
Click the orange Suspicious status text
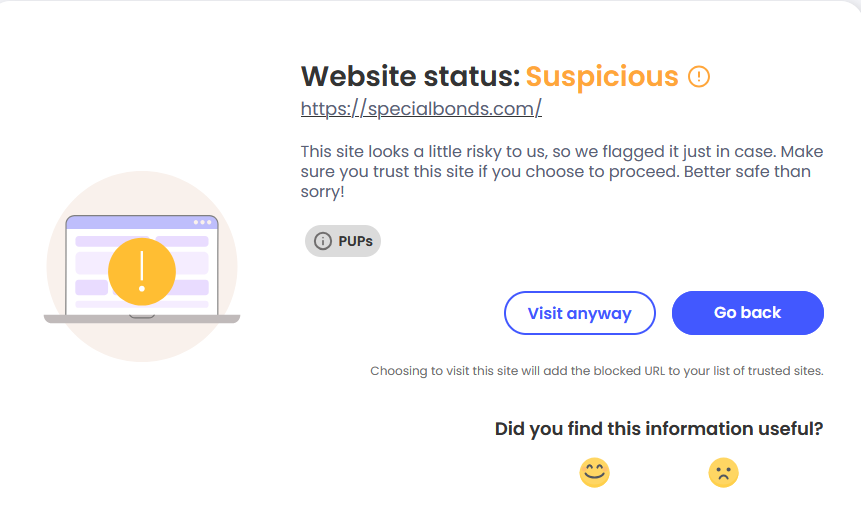pyautogui.click(x=602, y=76)
